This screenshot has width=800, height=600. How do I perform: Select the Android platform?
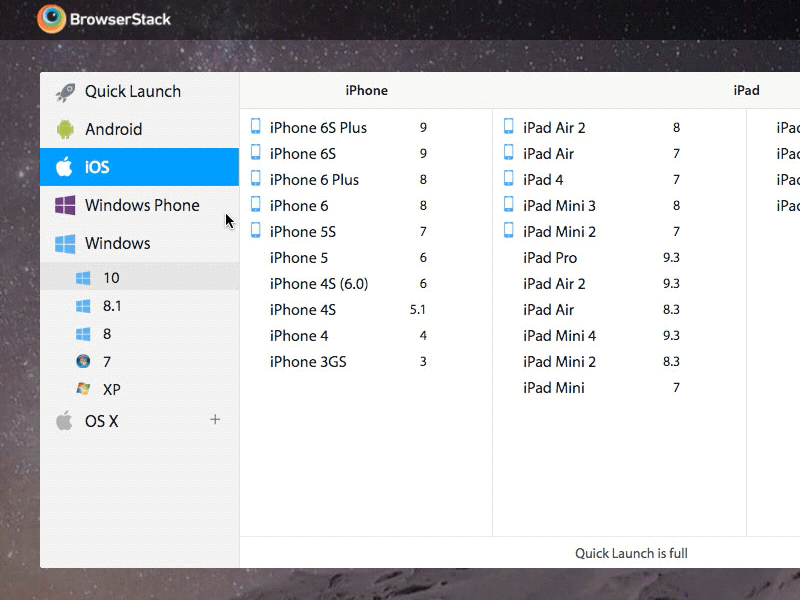(x=139, y=129)
